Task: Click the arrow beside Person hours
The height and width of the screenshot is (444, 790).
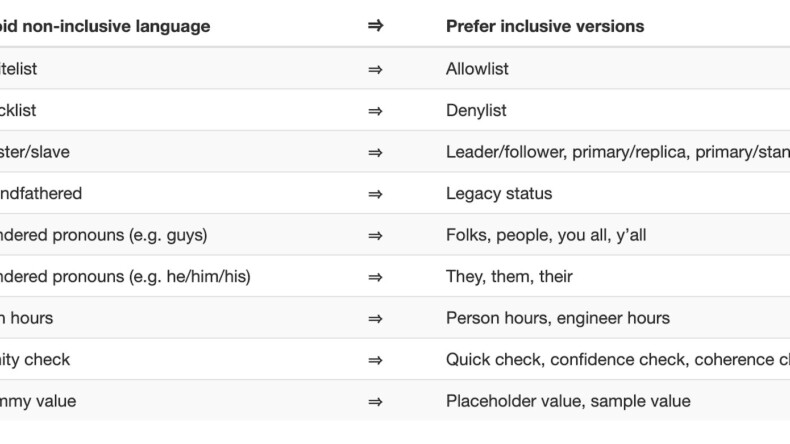Action: [x=375, y=319]
